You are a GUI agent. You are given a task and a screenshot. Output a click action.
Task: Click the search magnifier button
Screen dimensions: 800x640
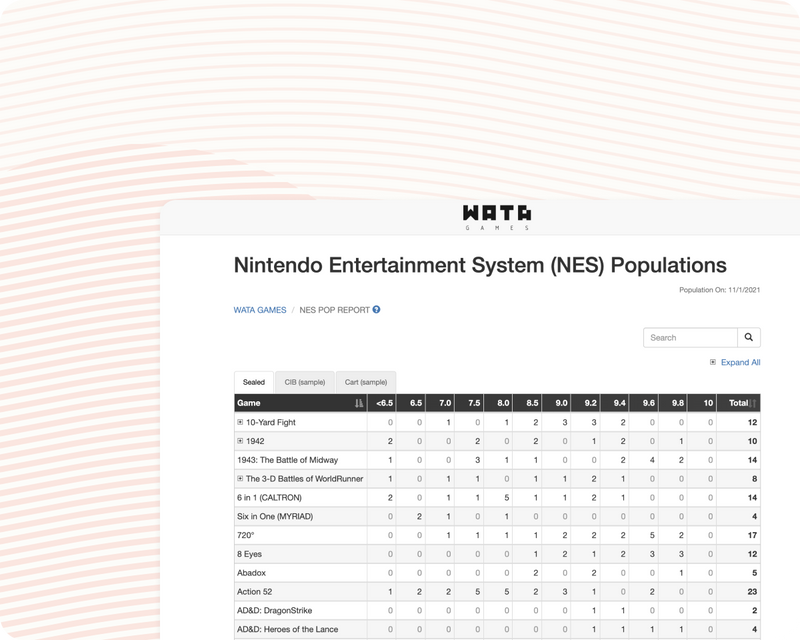pyautogui.click(x=748, y=337)
